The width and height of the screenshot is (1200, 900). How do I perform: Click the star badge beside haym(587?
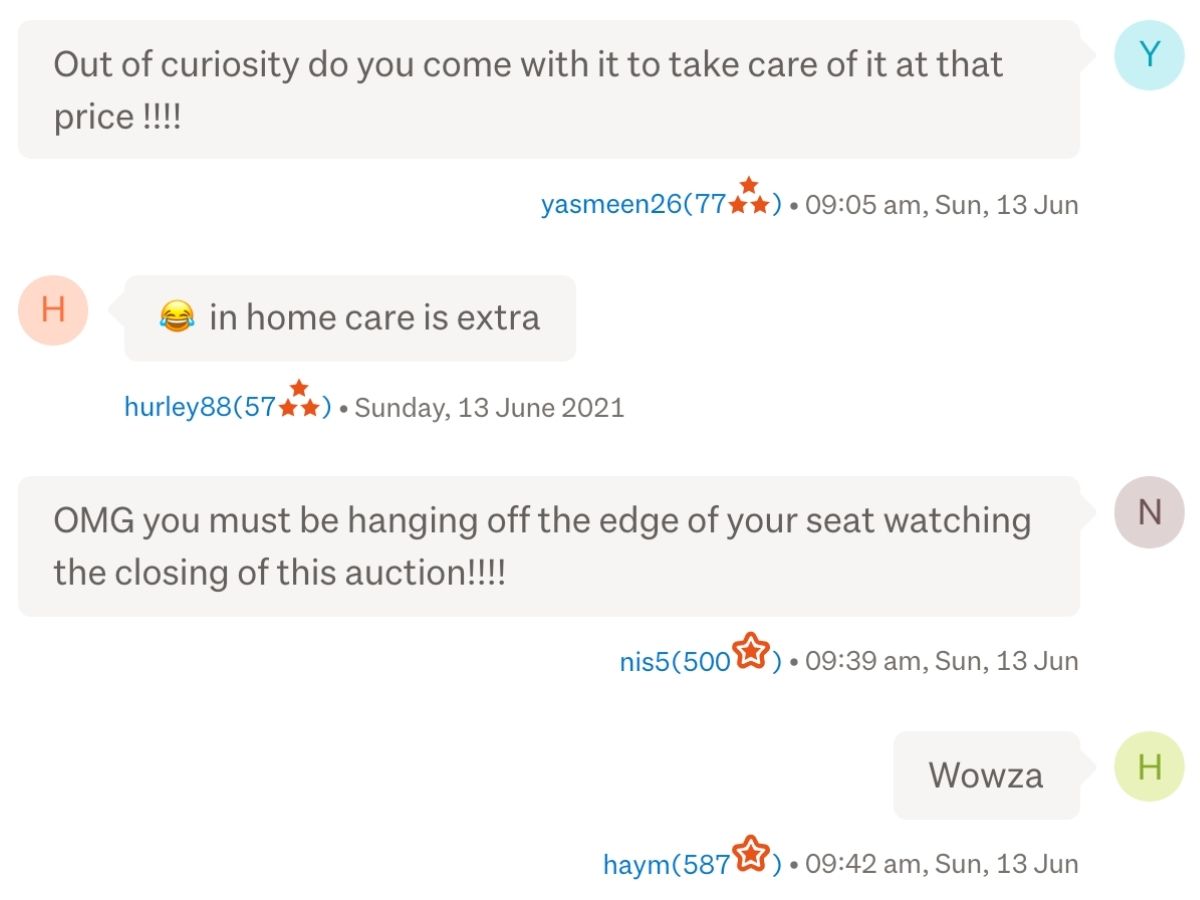pos(751,855)
